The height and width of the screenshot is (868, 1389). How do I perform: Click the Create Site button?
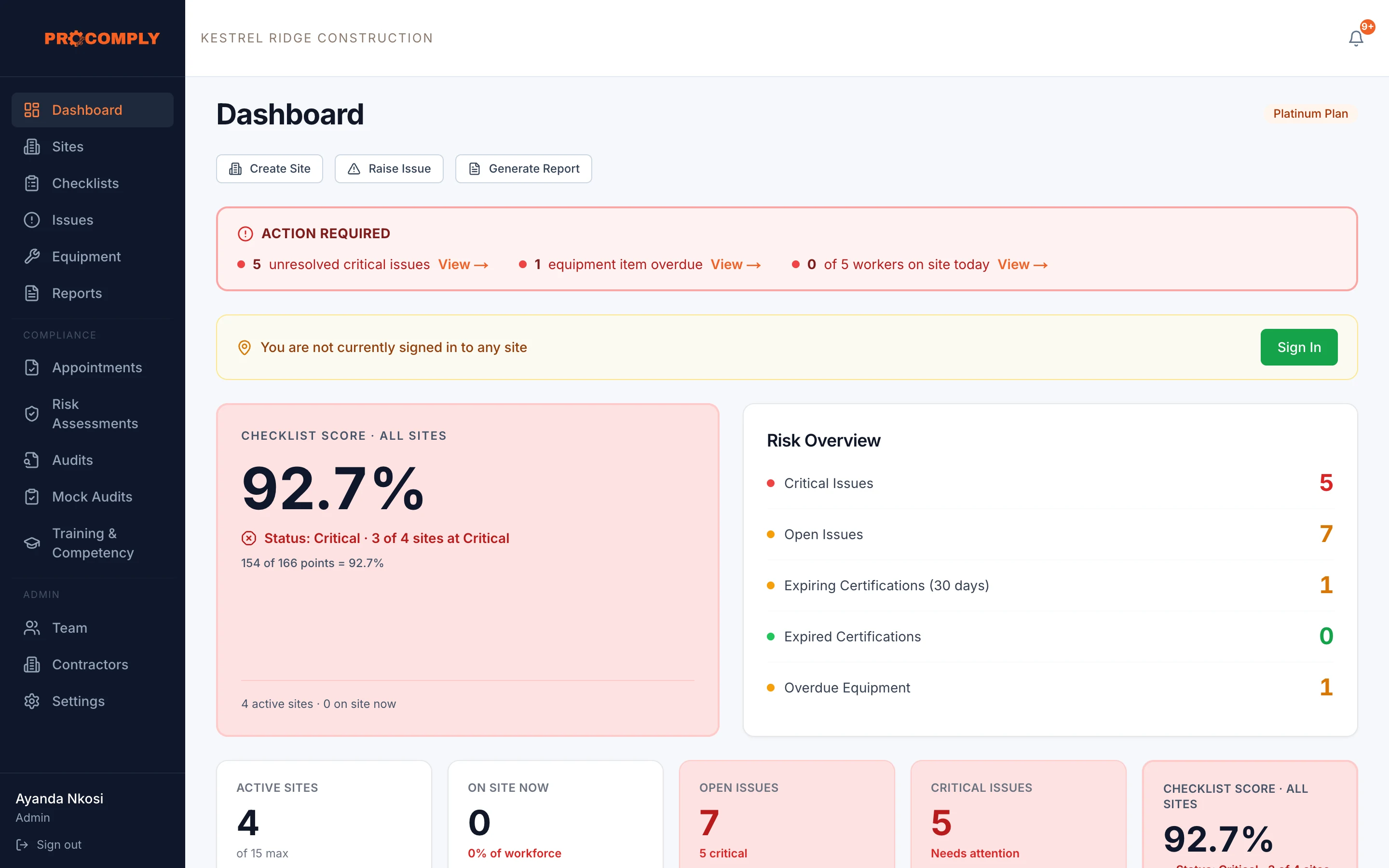(269, 169)
